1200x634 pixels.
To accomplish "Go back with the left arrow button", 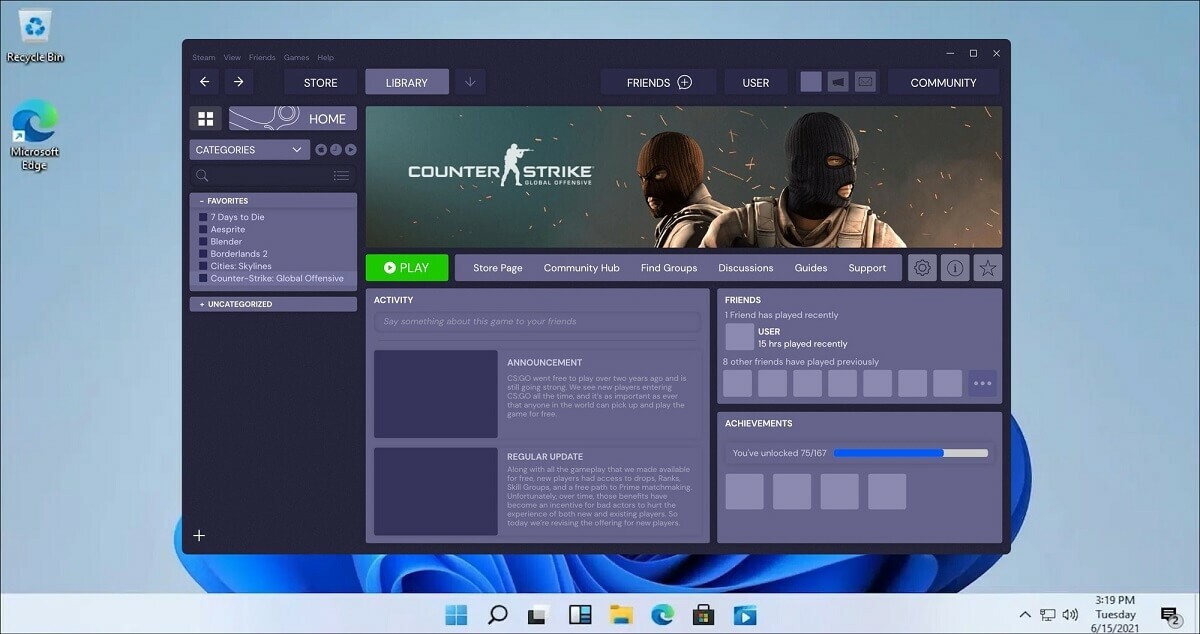I will click(x=205, y=82).
